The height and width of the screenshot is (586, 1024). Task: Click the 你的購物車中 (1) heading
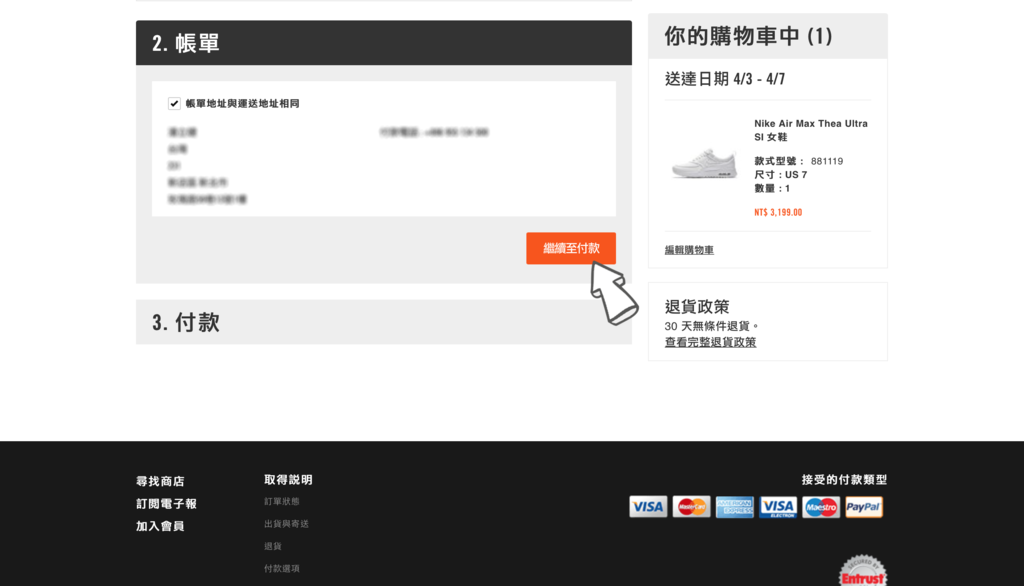click(x=748, y=36)
